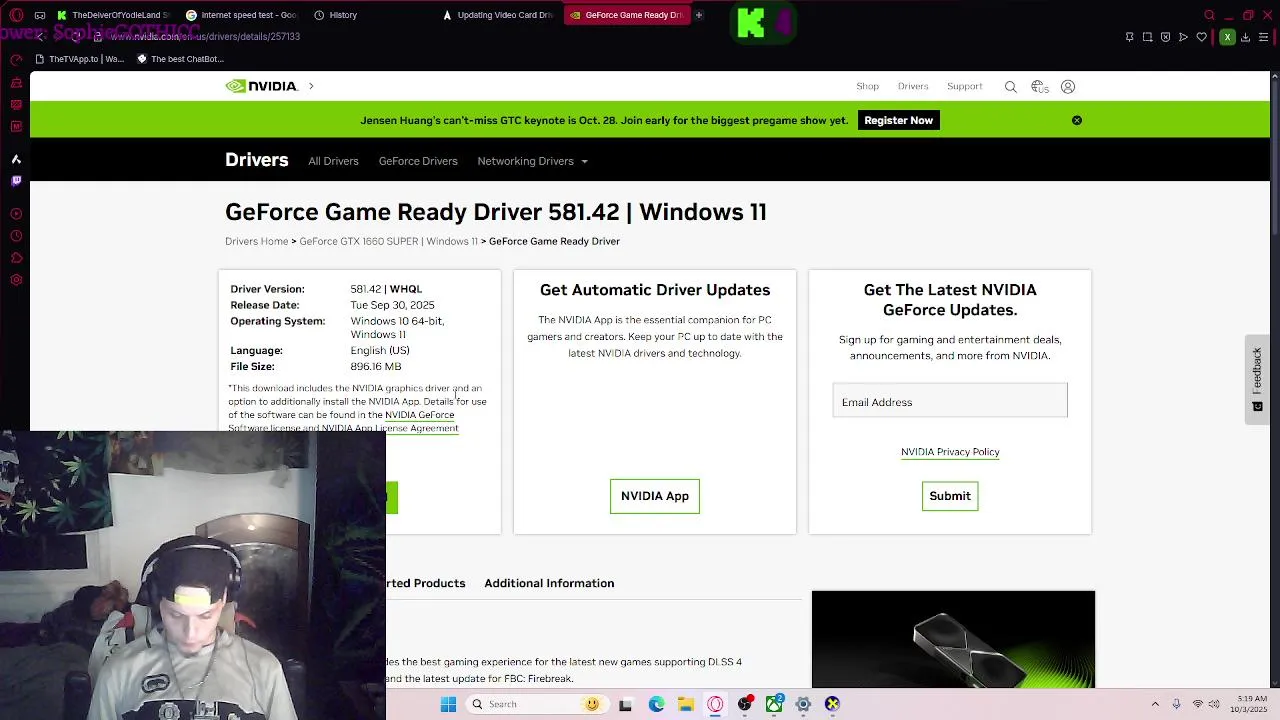Screen dimensions: 1280x720
Task: Show hidden system tray icons
Action: click(1155, 704)
